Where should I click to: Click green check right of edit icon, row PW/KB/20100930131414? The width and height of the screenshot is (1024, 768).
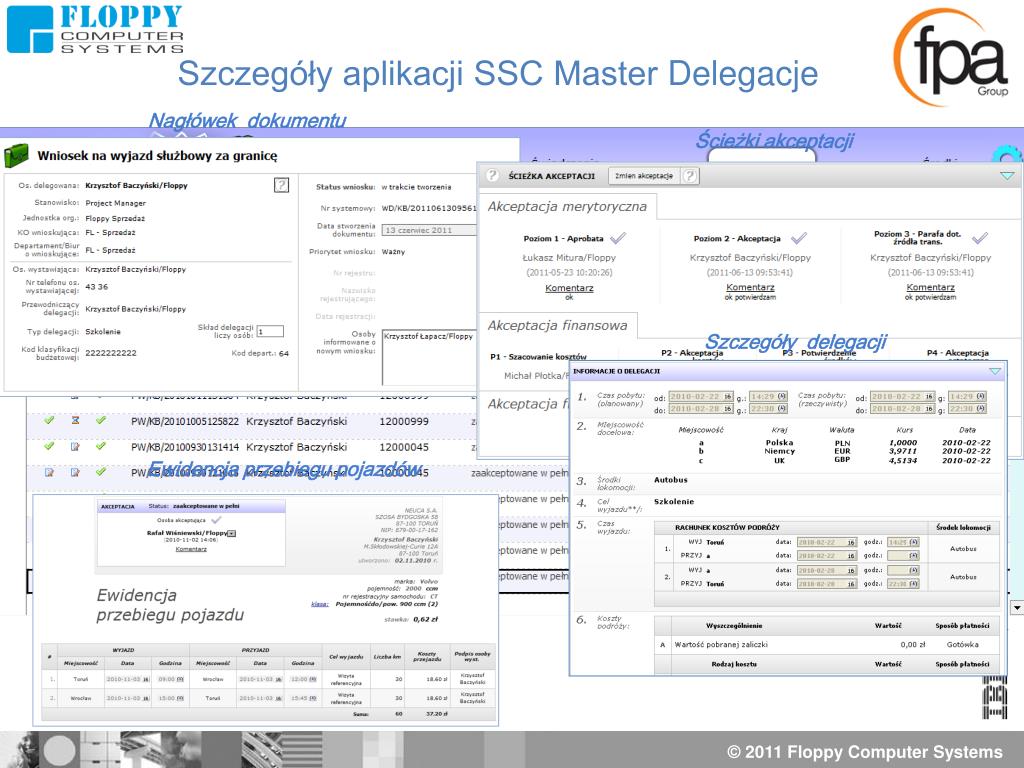pyautogui.click(x=101, y=446)
